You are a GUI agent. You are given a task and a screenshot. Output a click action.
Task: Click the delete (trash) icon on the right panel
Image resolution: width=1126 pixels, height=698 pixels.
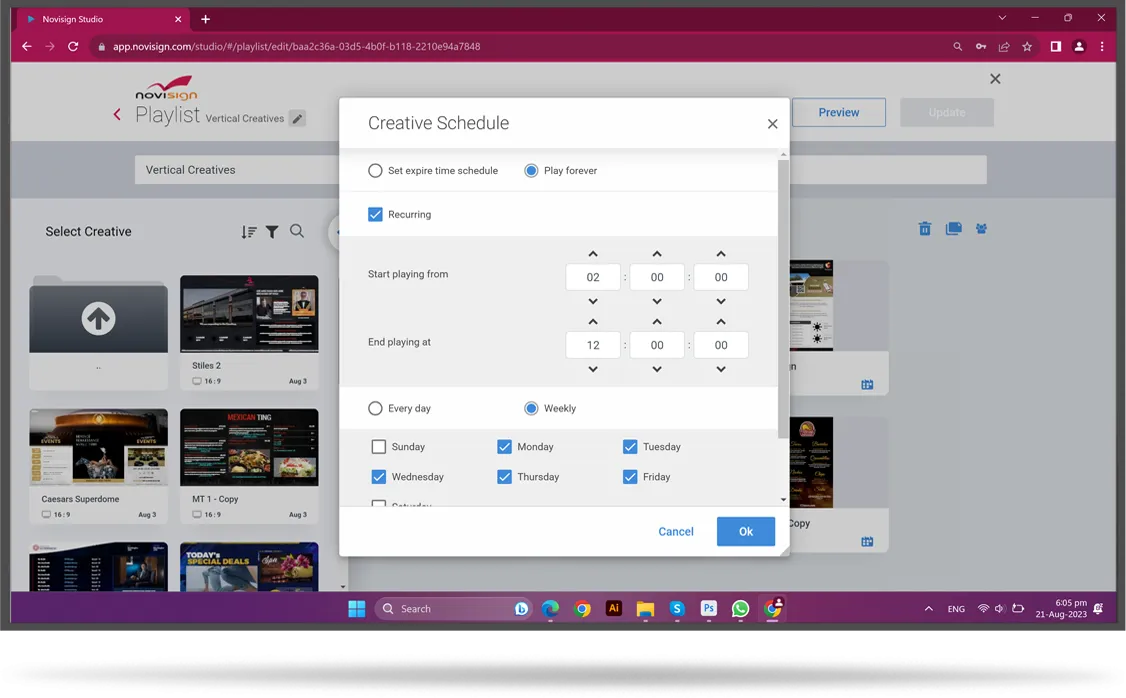point(924,228)
